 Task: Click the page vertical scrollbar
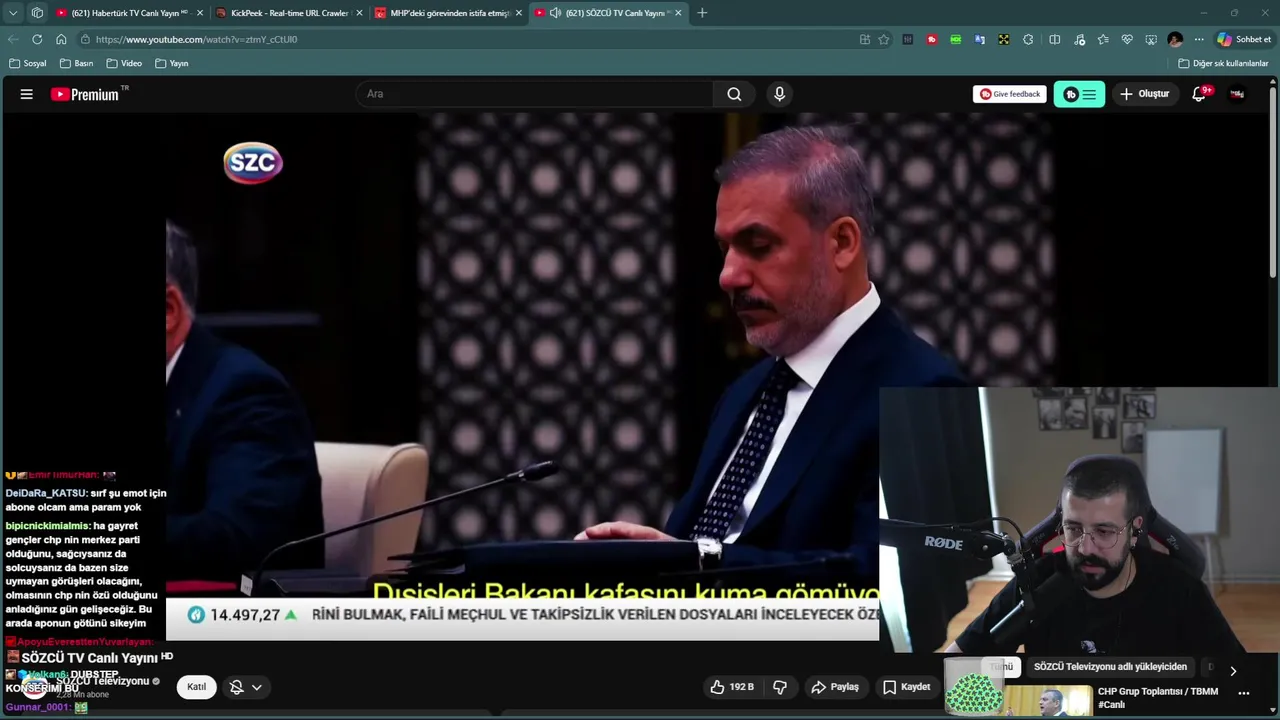point(1273,182)
